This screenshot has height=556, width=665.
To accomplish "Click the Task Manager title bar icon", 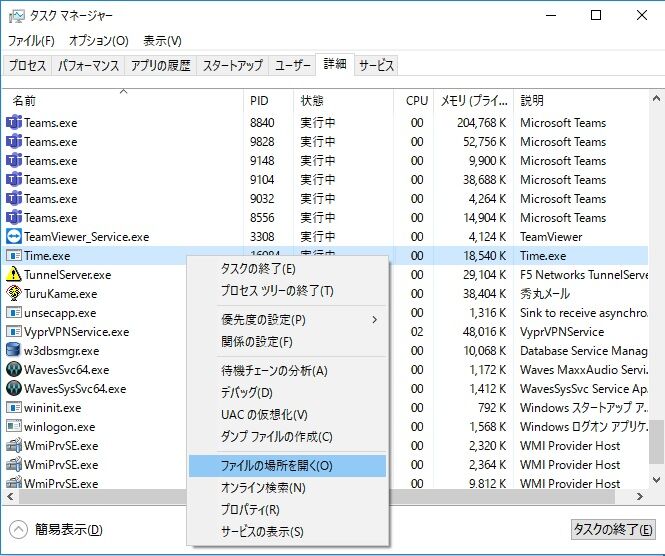I will pos(17,16).
